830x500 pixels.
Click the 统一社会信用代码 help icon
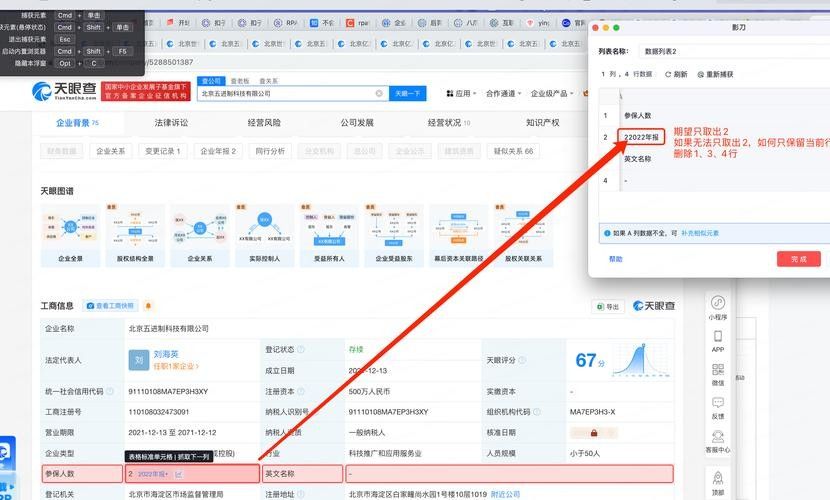(110, 392)
